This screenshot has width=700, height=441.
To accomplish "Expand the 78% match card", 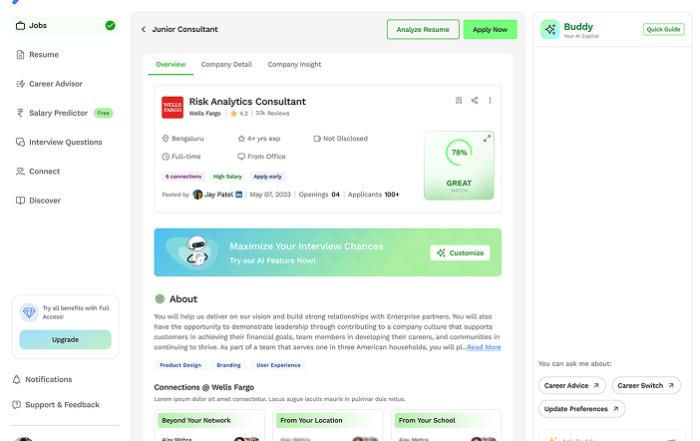I will (487, 138).
